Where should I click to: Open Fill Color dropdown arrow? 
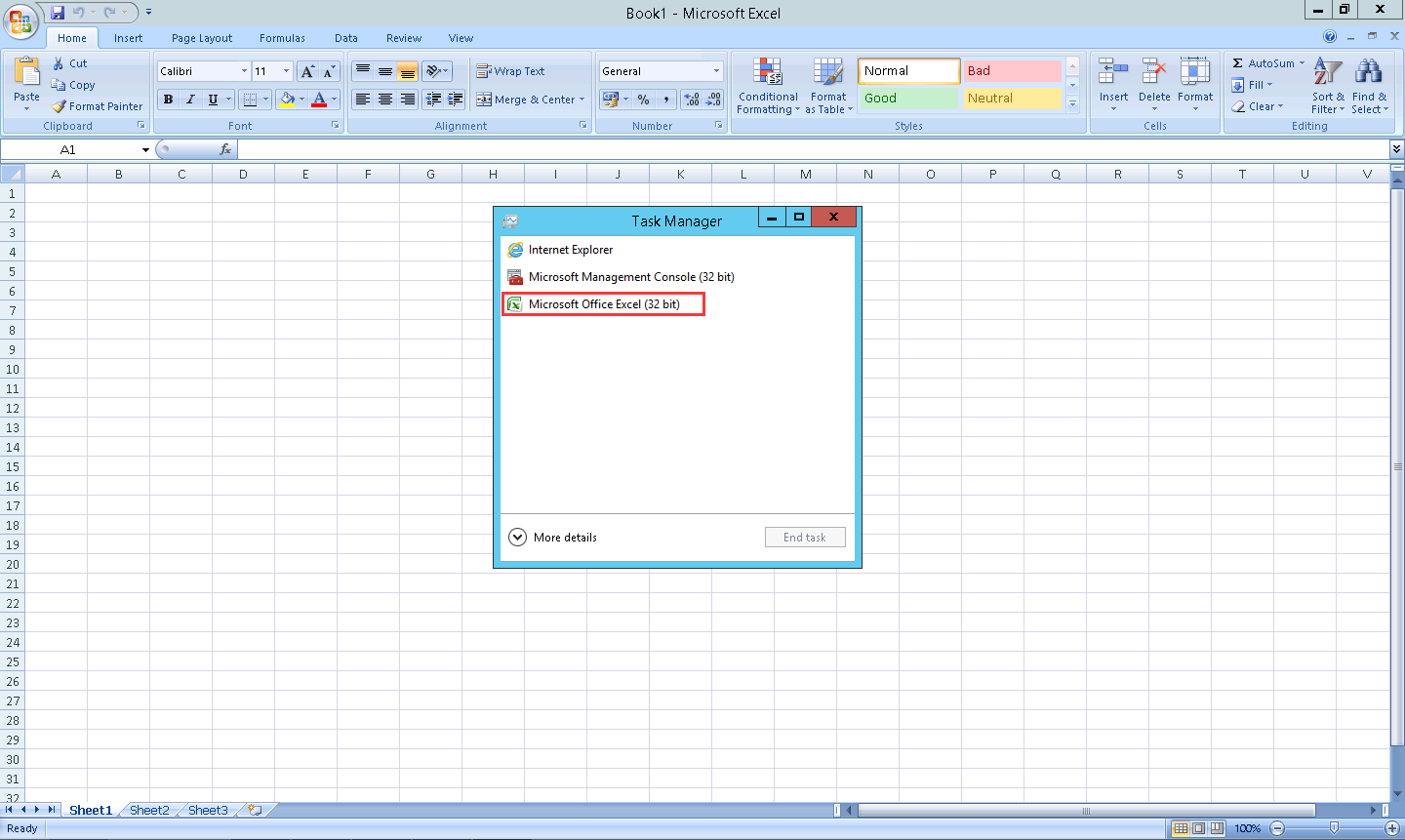tap(301, 100)
